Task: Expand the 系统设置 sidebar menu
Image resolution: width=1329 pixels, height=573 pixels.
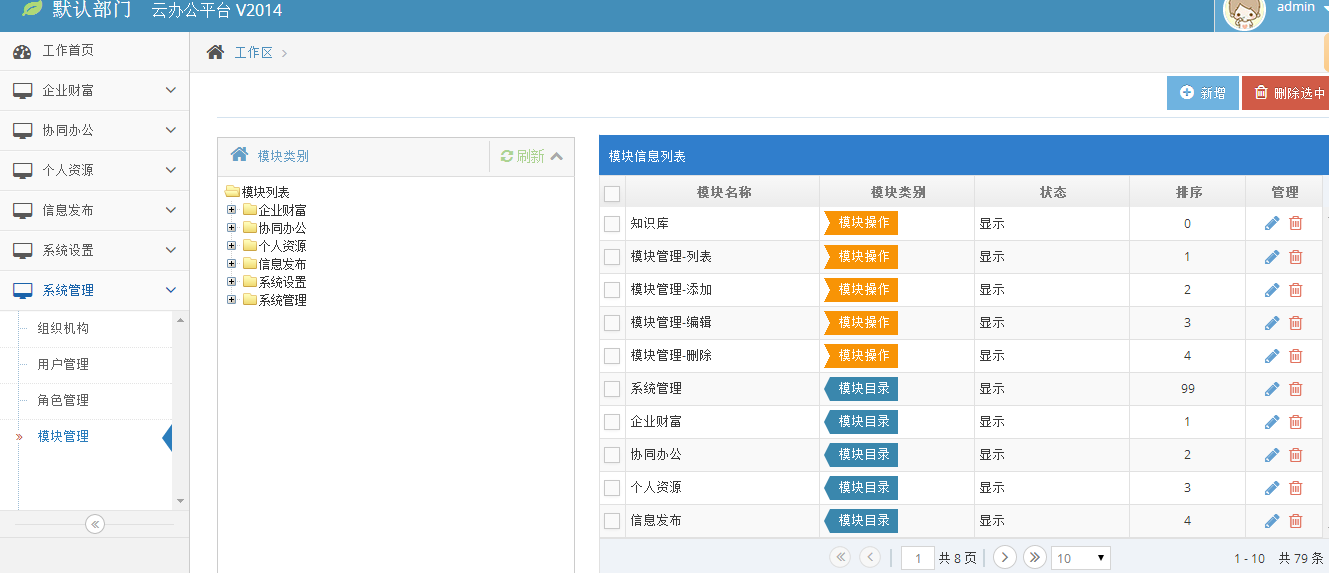Action: coord(94,251)
